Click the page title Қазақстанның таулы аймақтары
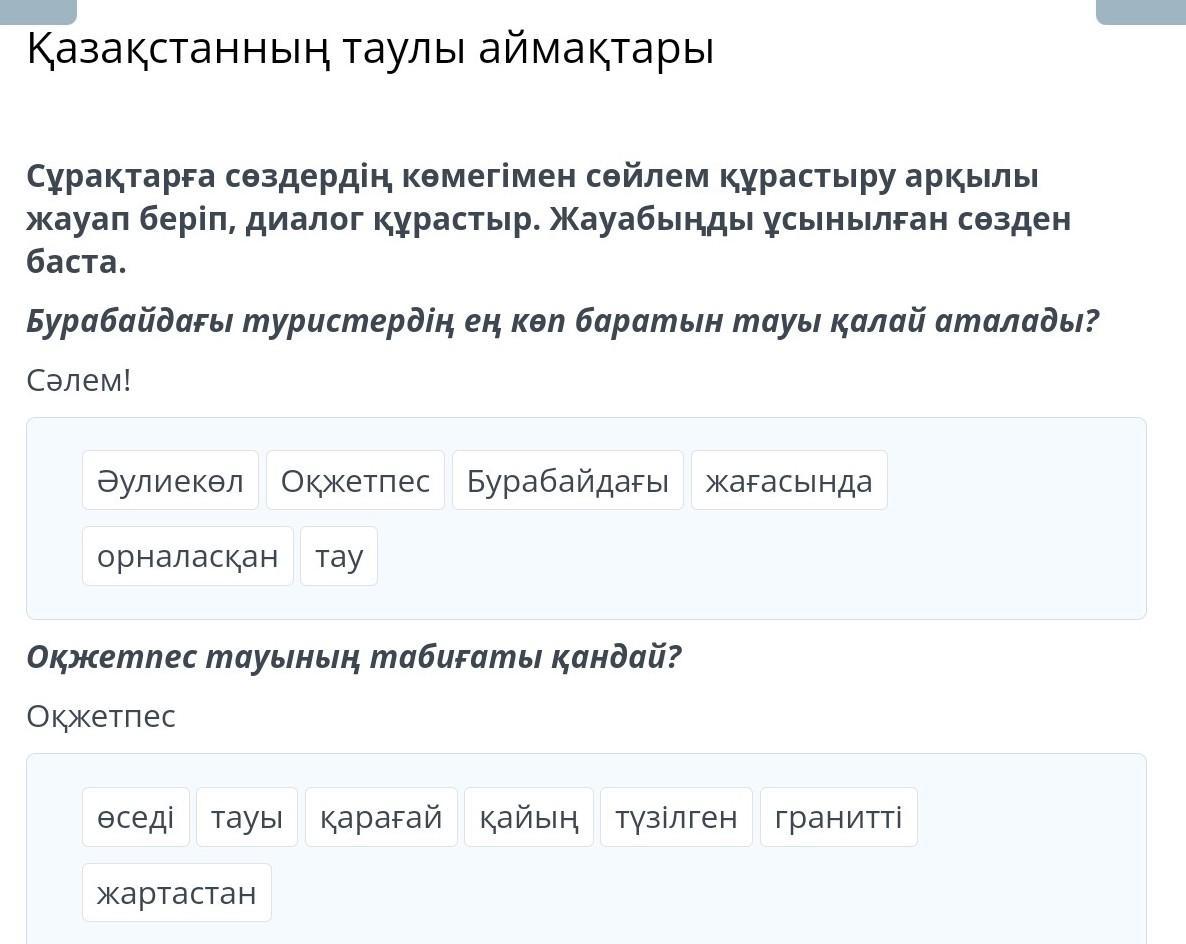Screen dimensions: 1186x944 tap(370, 49)
